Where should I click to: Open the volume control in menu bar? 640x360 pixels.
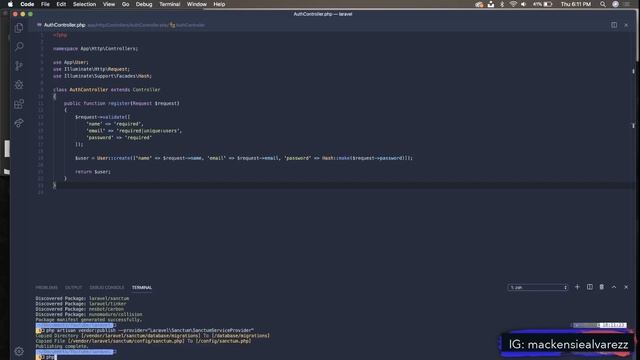point(524,4)
